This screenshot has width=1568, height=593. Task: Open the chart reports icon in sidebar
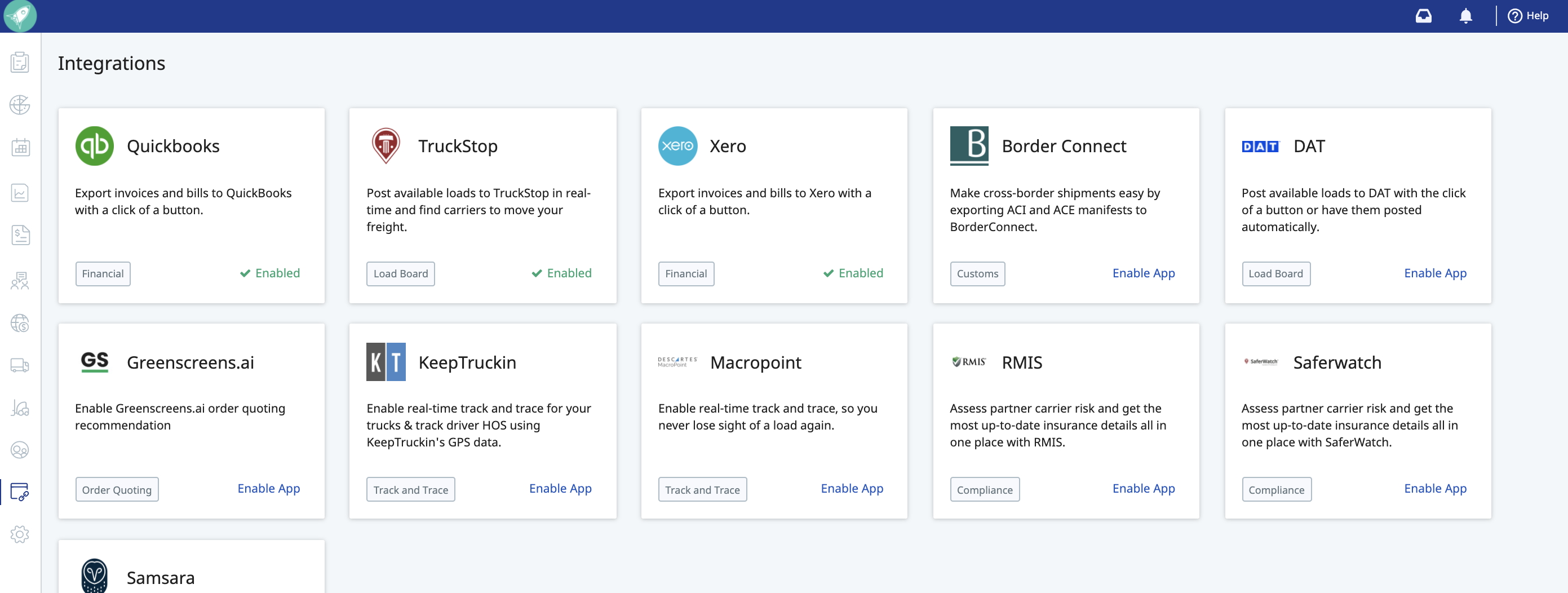[x=20, y=193]
